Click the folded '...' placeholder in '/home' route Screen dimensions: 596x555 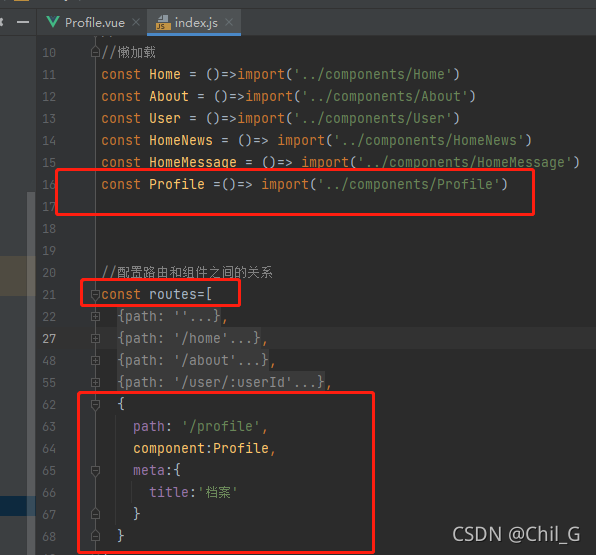241,338
